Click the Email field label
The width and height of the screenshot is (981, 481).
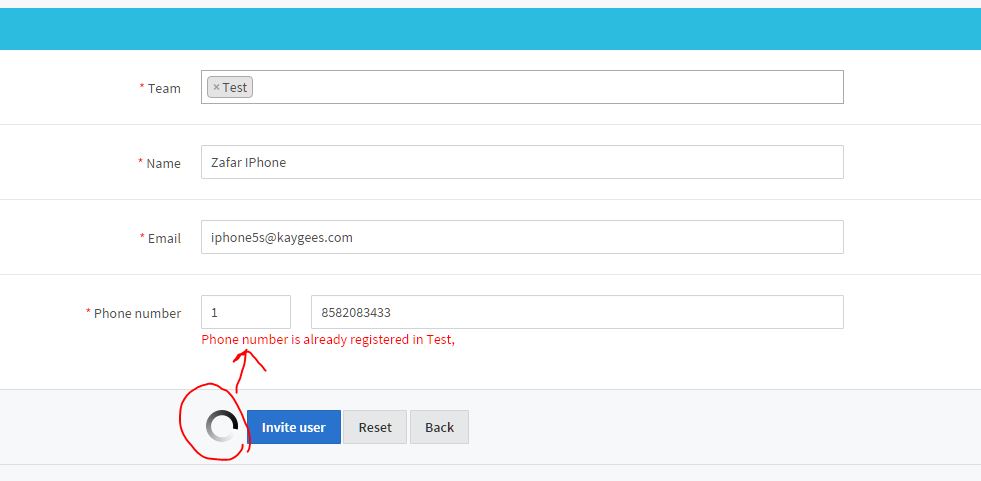pos(164,238)
